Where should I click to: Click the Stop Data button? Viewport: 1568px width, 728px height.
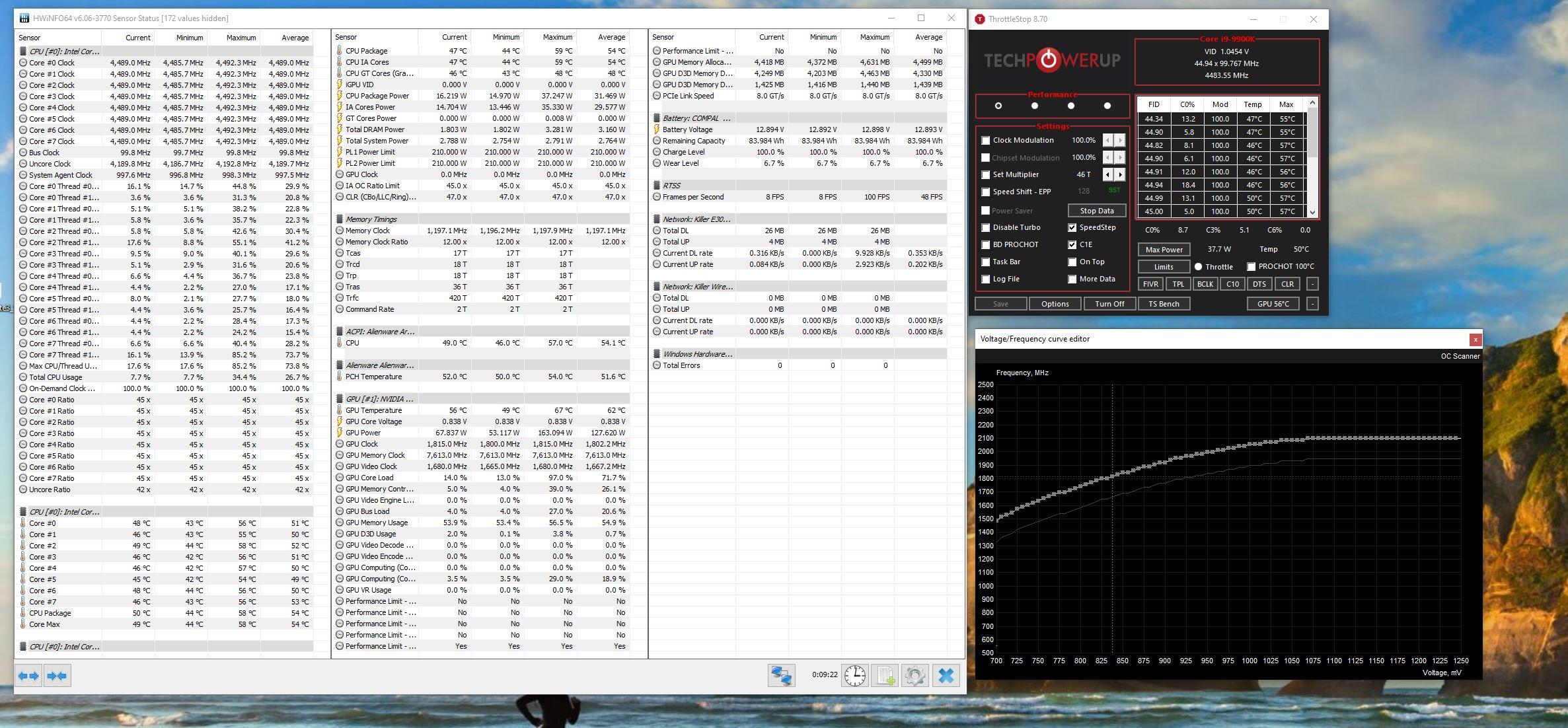click(x=1097, y=211)
